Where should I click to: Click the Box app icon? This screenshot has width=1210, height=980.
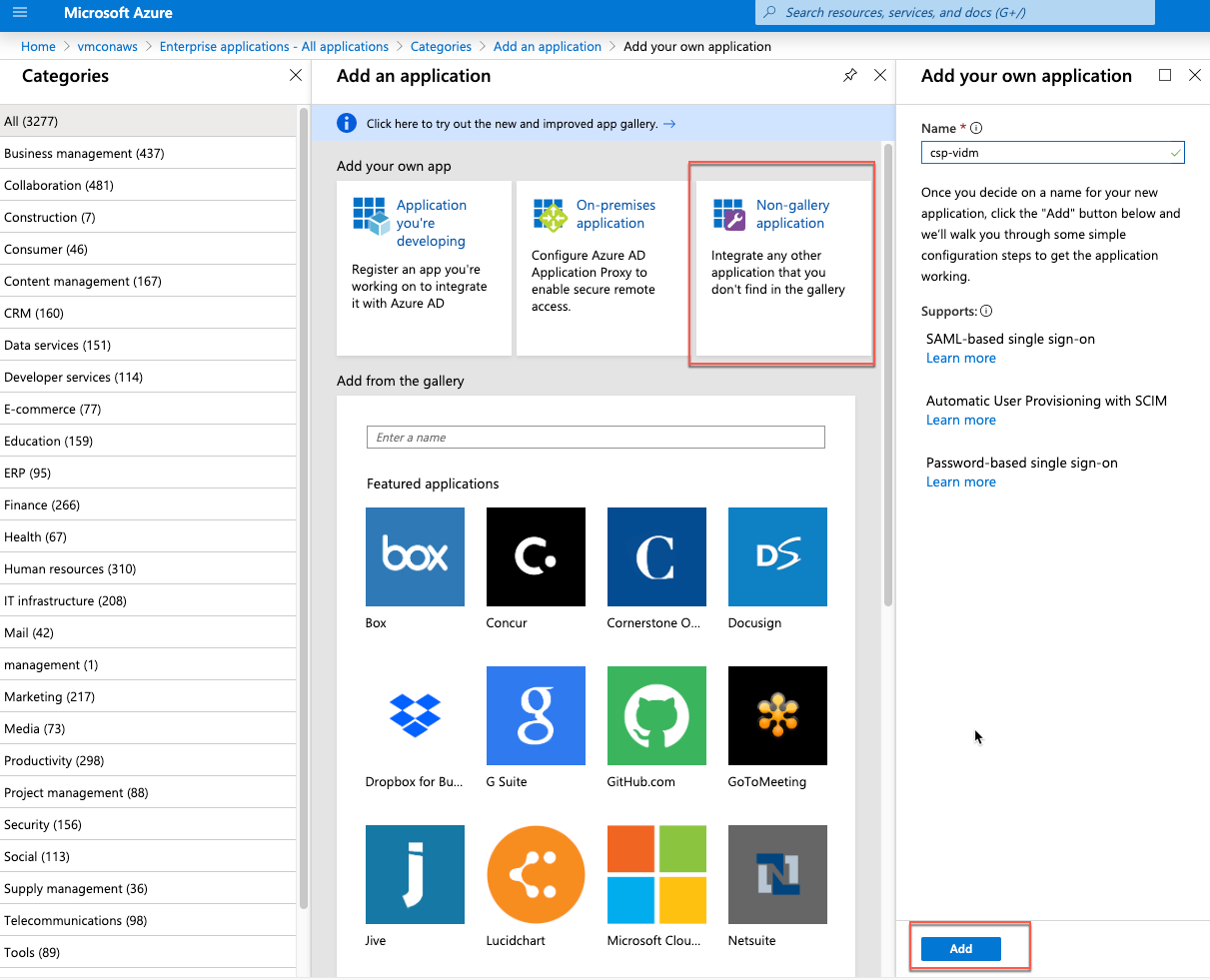(x=415, y=556)
